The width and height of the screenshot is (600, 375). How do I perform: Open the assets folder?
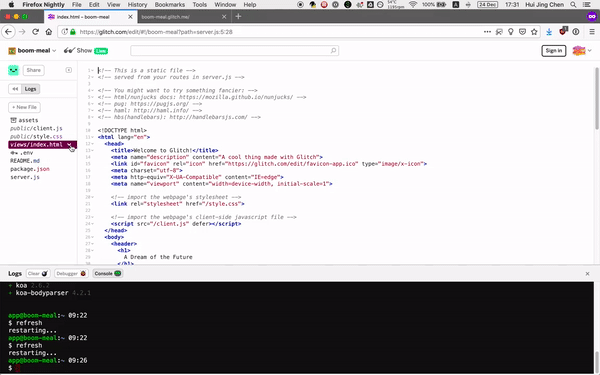click(x=24, y=120)
